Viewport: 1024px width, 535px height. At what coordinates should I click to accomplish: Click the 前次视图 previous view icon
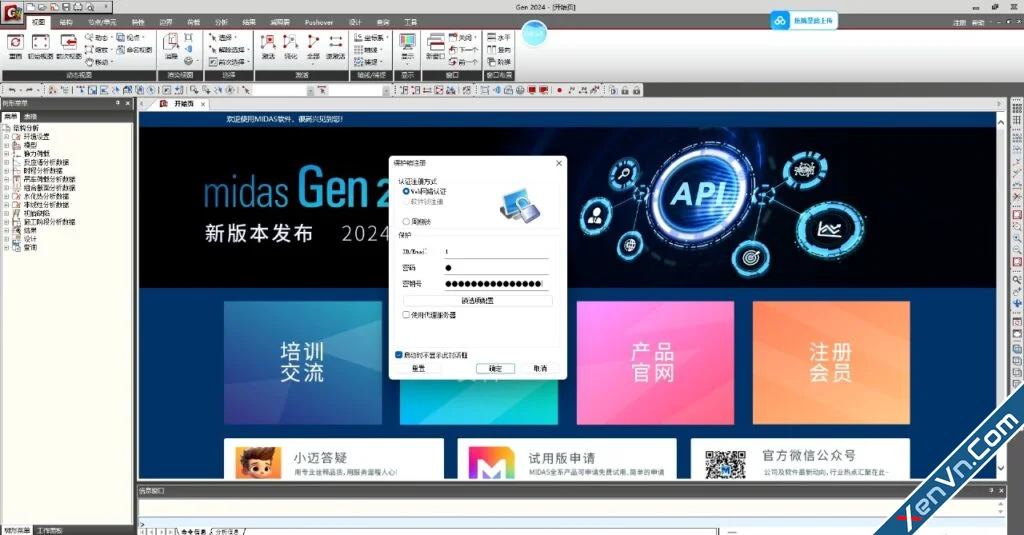pos(69,43)
